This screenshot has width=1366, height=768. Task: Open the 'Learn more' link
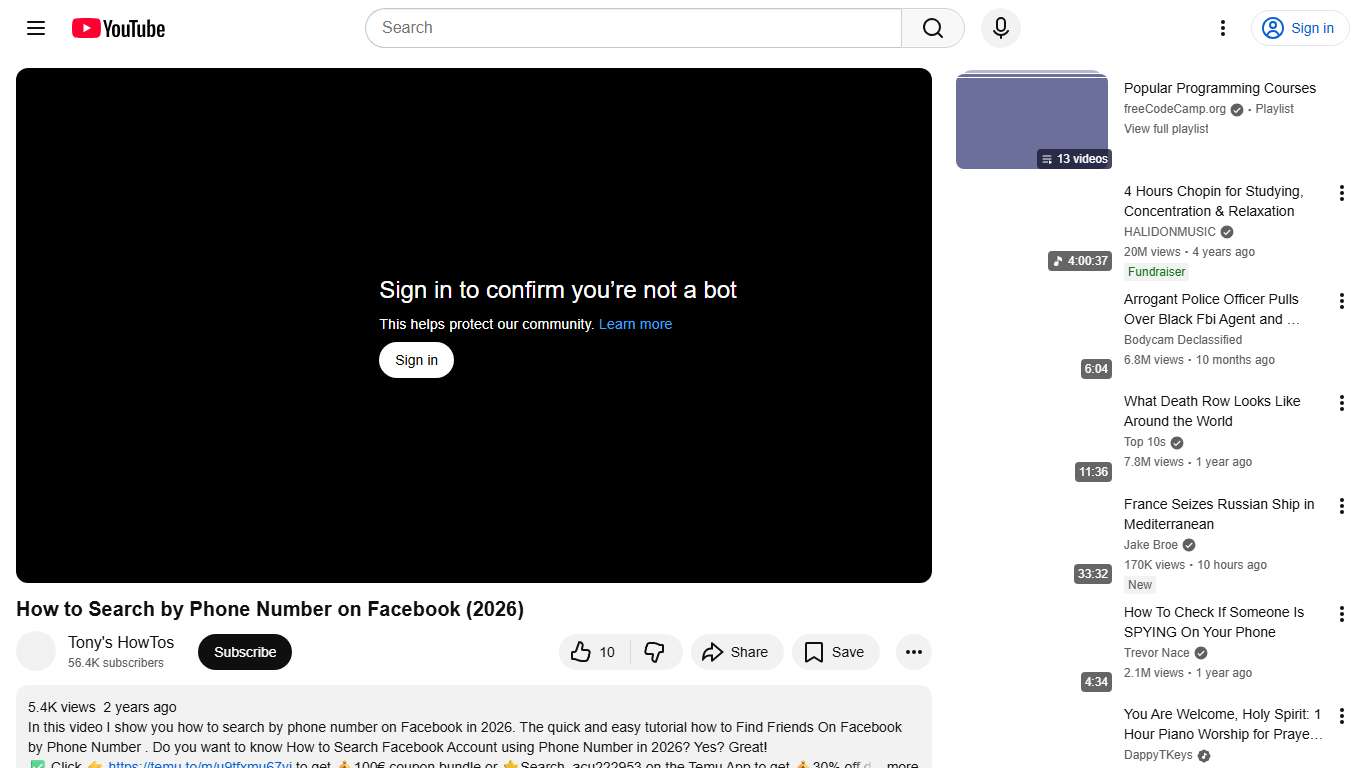click(x=635, y=323)
